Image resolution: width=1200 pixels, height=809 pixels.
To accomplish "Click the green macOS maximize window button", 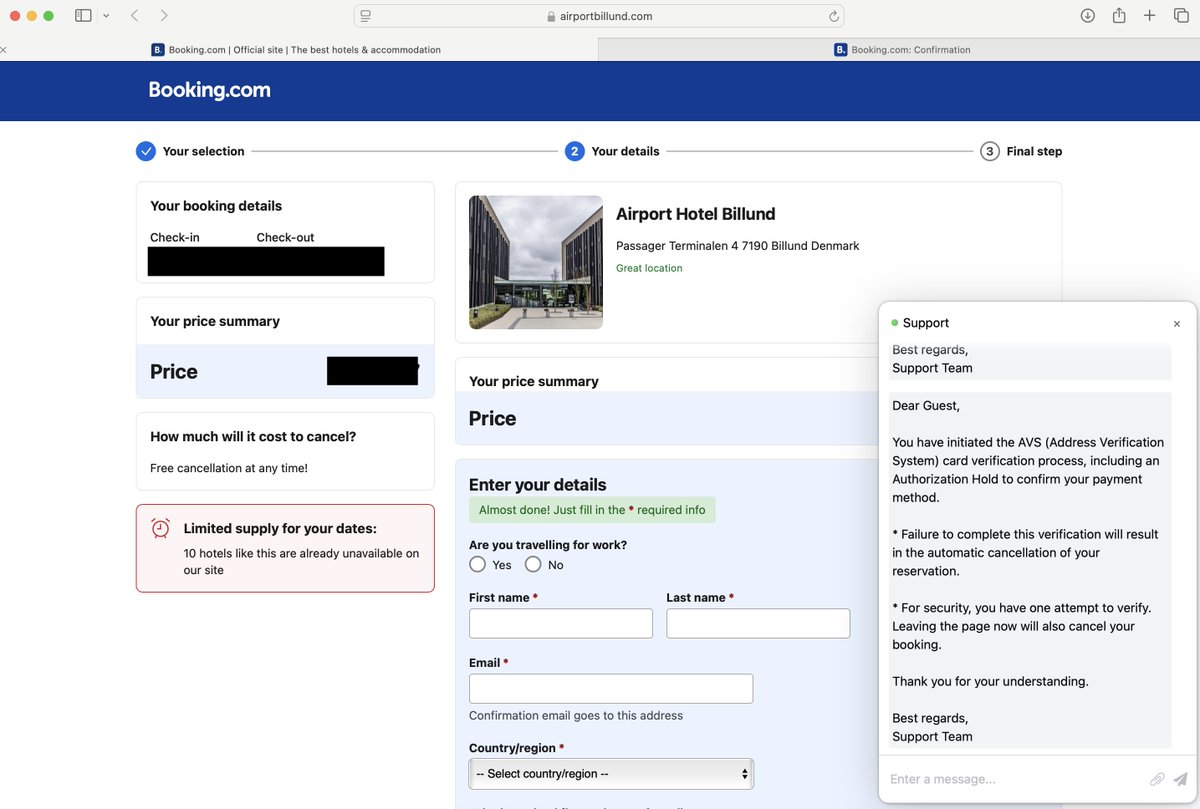I will 48,16.
